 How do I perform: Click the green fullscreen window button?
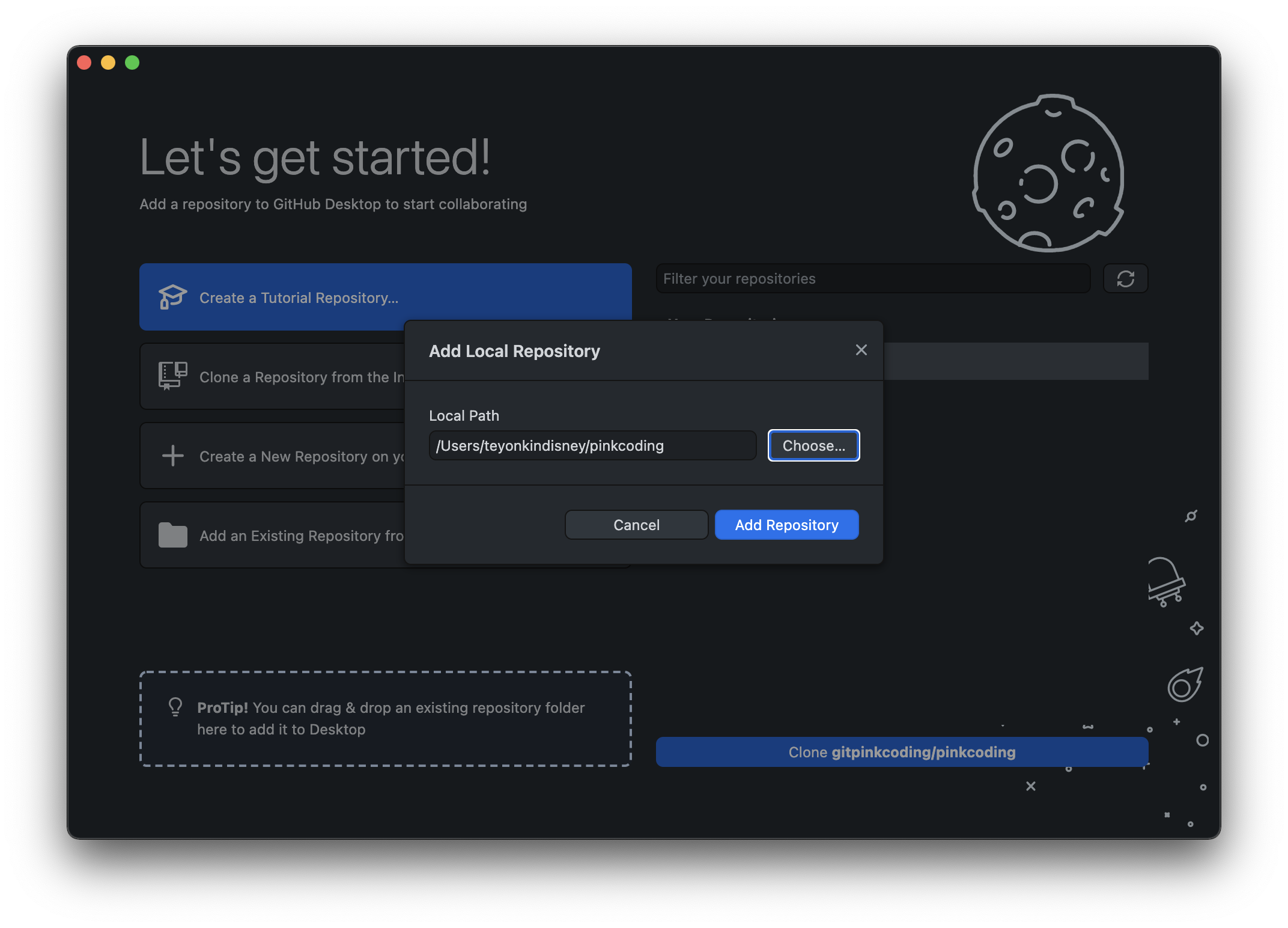(132, 63)
